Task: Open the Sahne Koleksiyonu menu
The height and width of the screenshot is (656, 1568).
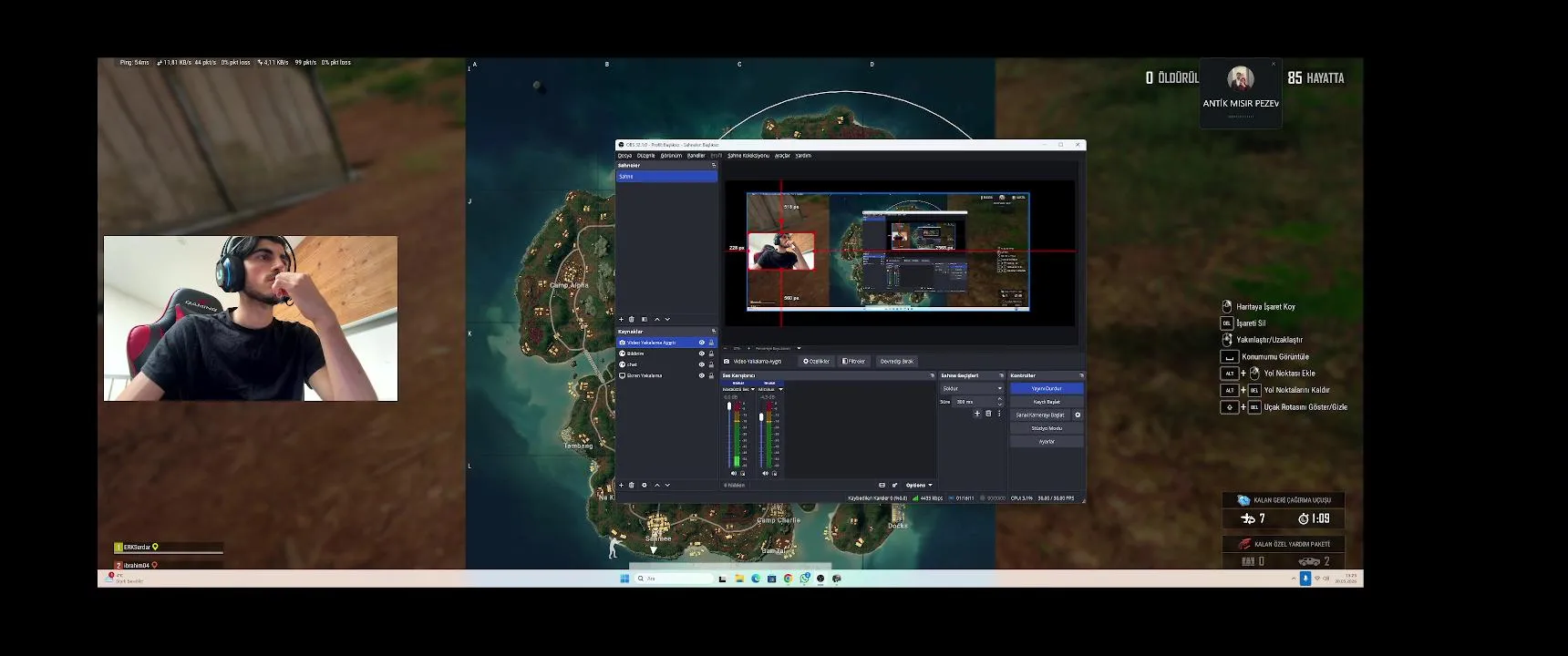Action: point(748,156)
